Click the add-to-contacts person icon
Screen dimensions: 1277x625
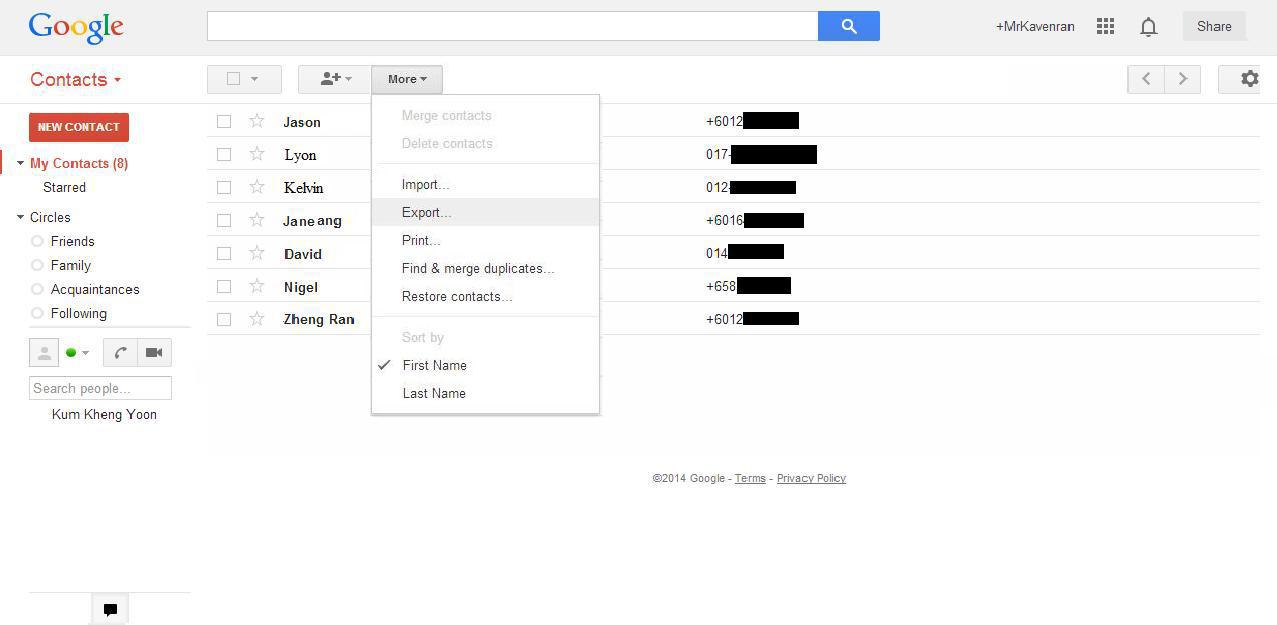pos(334,79)
